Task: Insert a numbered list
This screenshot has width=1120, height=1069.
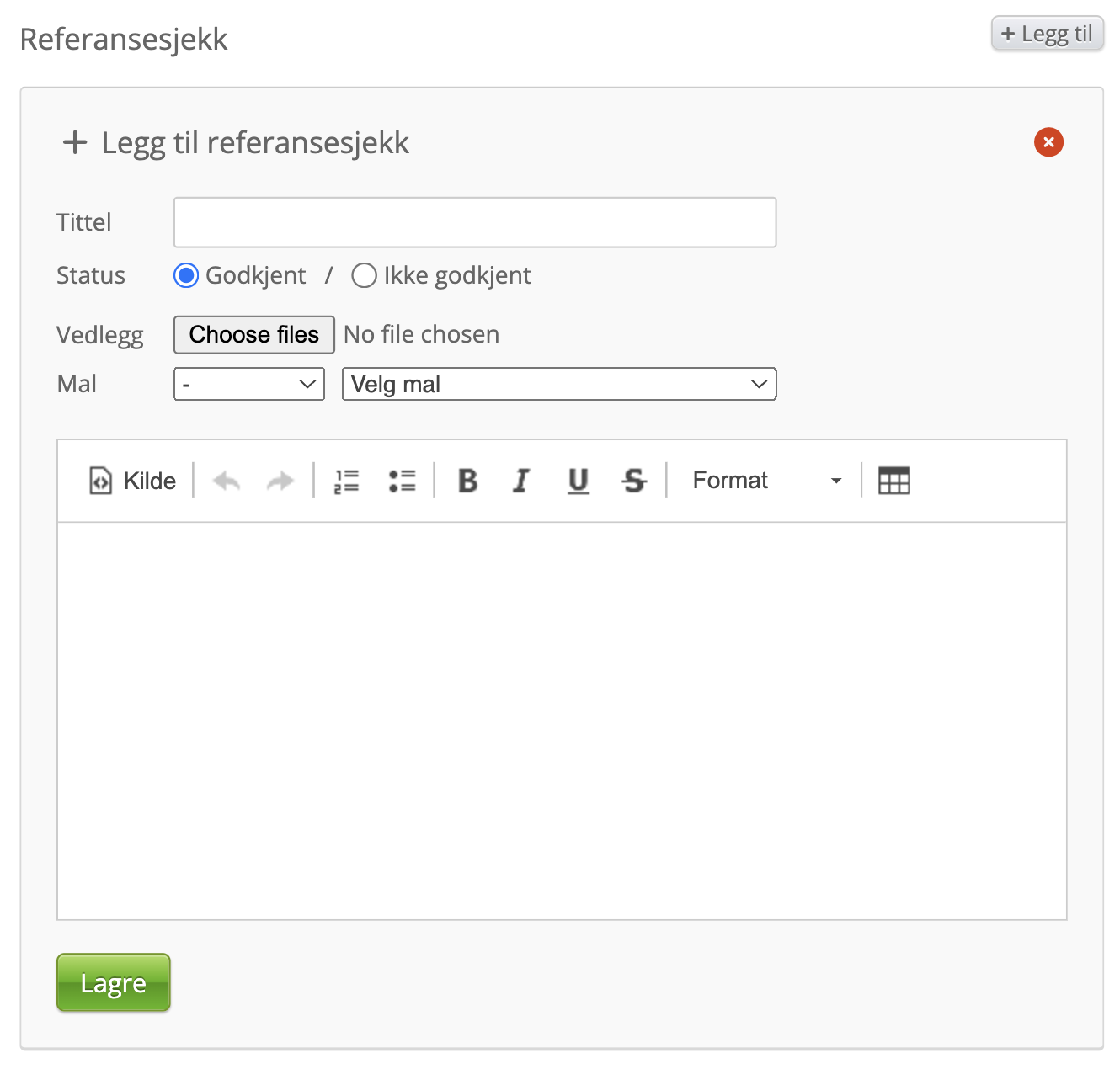Action: (x=346, y=481)
